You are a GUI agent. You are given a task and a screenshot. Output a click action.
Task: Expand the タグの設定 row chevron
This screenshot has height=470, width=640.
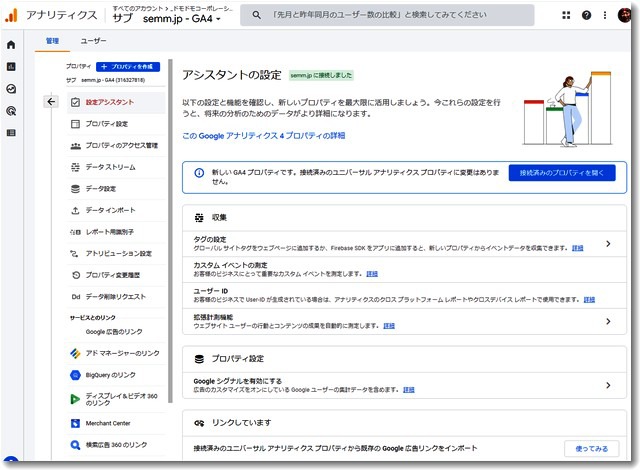point(608,244)
